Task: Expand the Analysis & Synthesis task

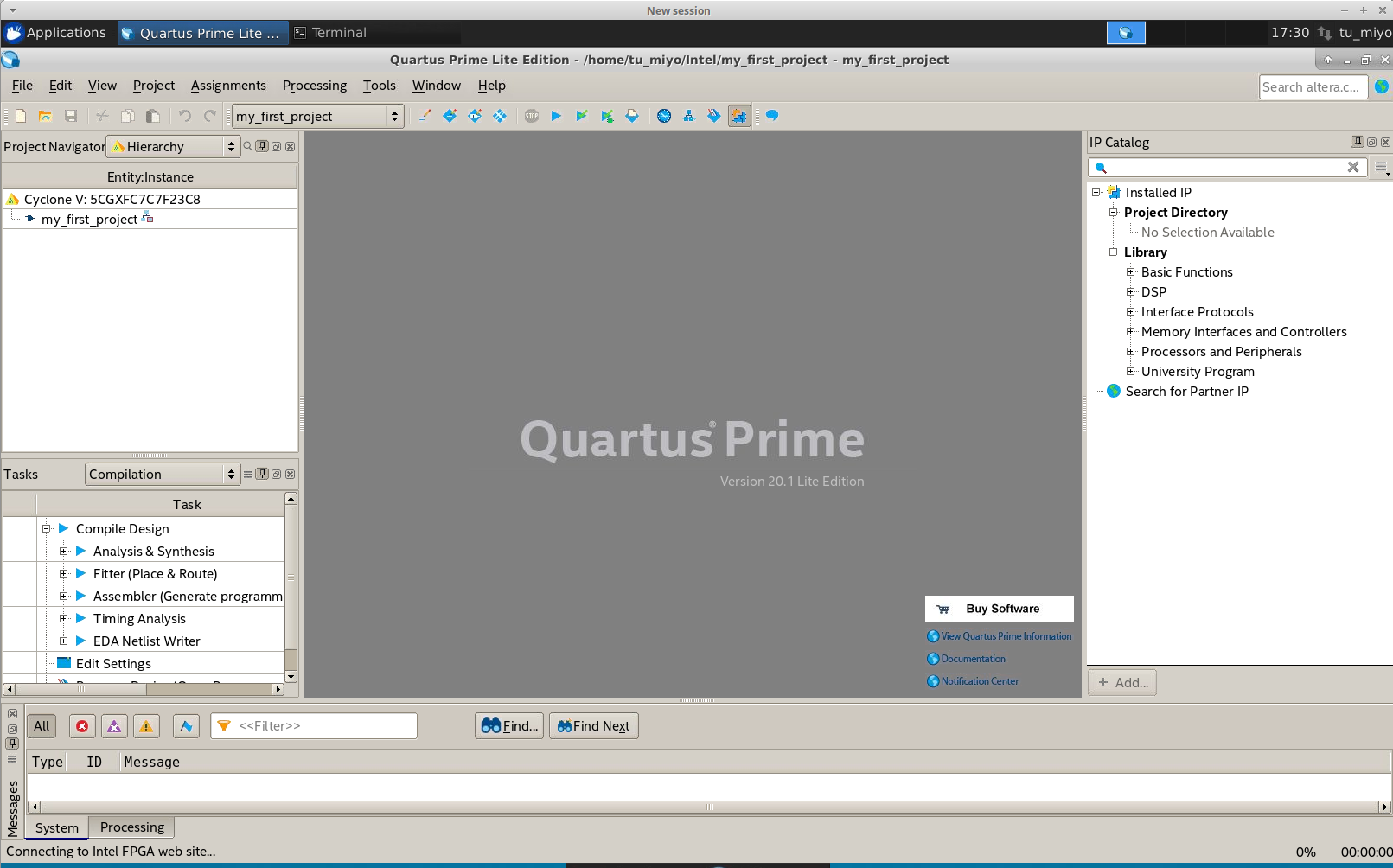Action: click(x=63, y=552)
